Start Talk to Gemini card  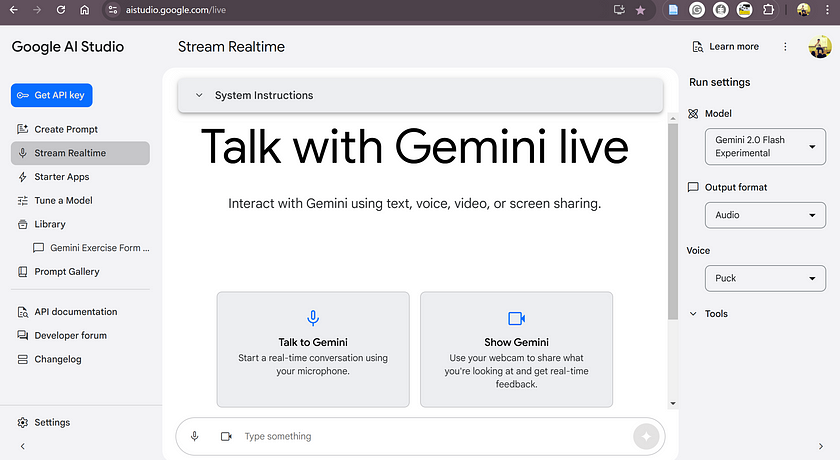tap(313, 350)
